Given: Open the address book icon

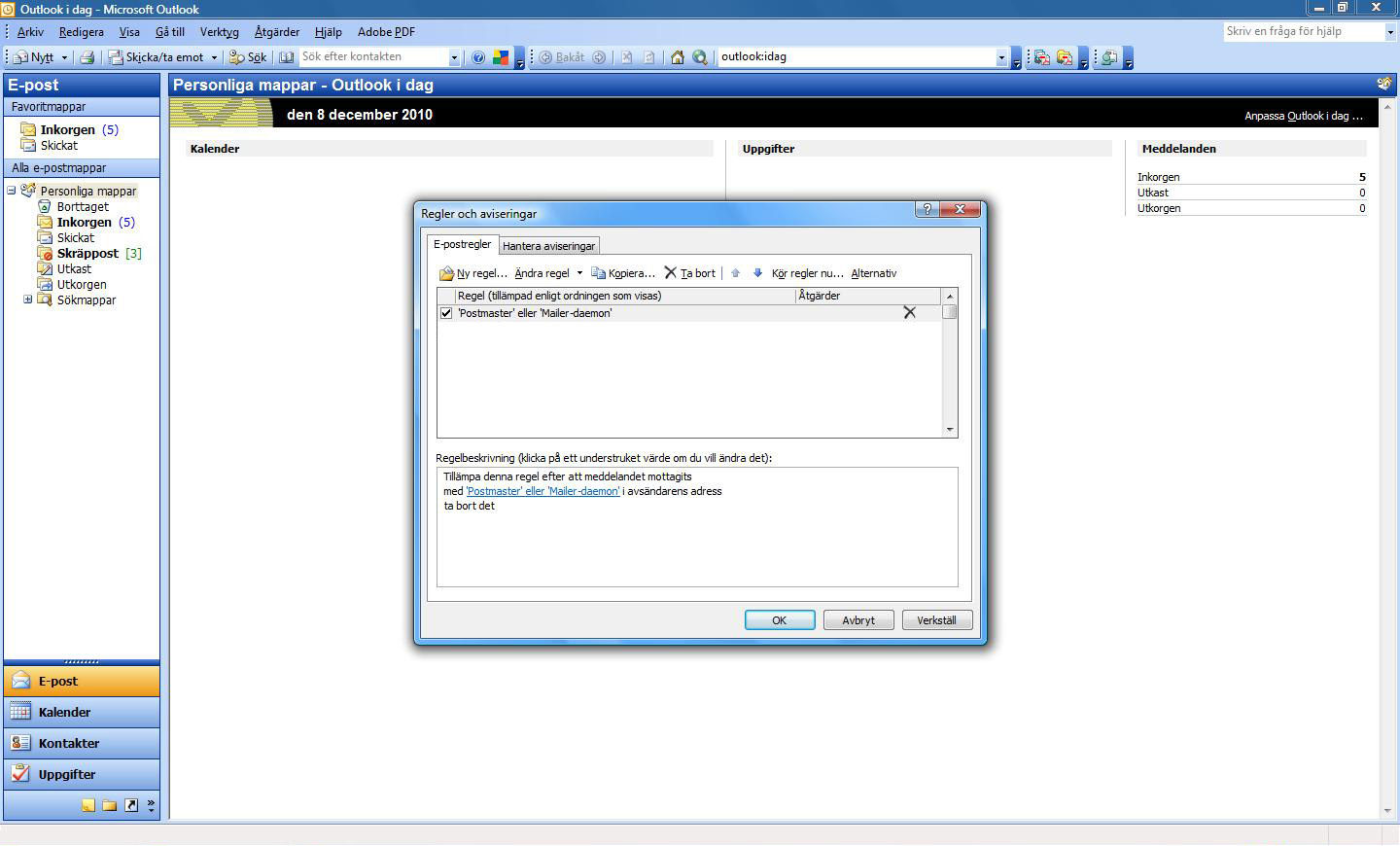Looking at the screenshot, I should 287,57.
